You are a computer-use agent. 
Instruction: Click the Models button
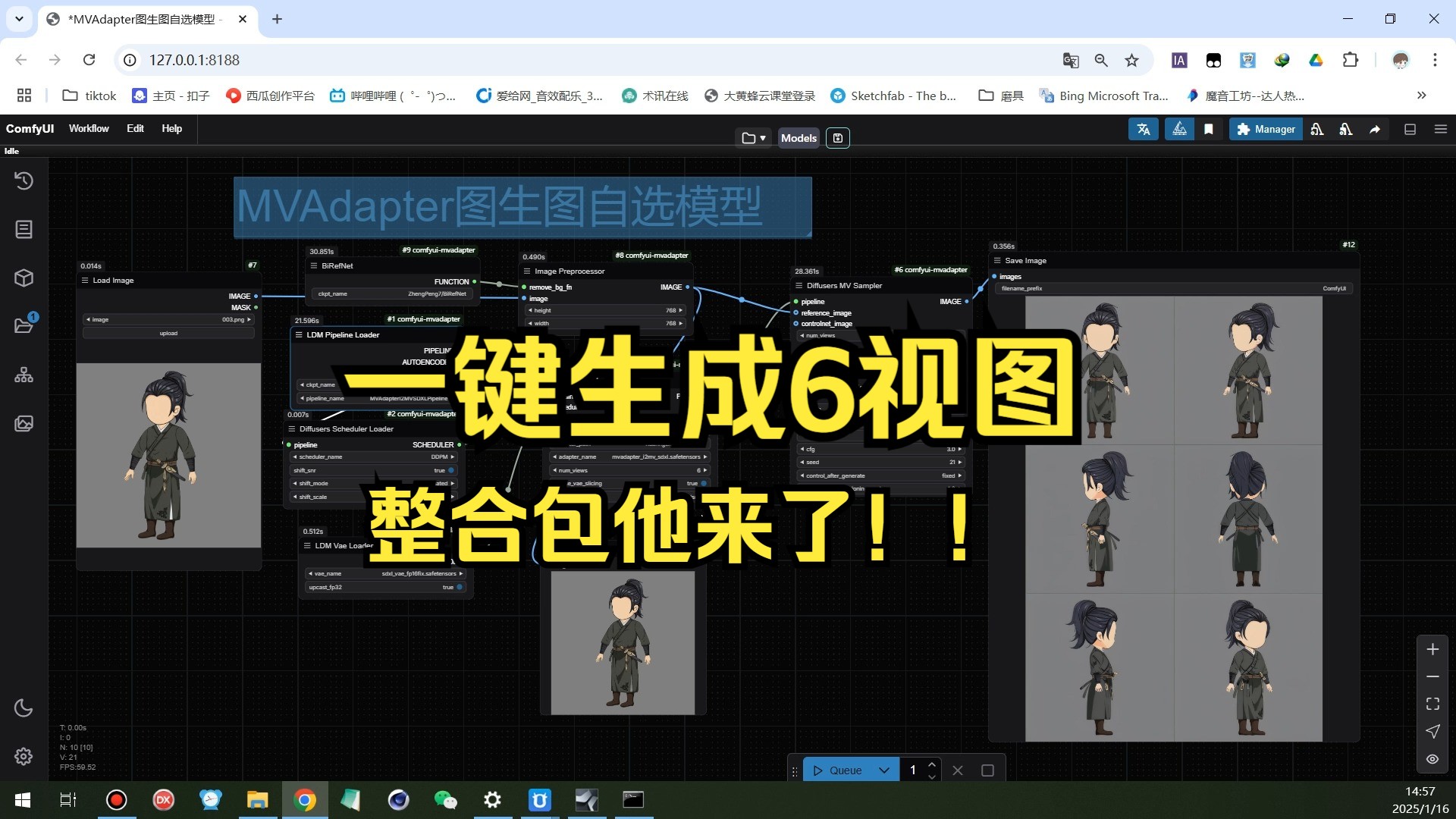click(799, 138)
